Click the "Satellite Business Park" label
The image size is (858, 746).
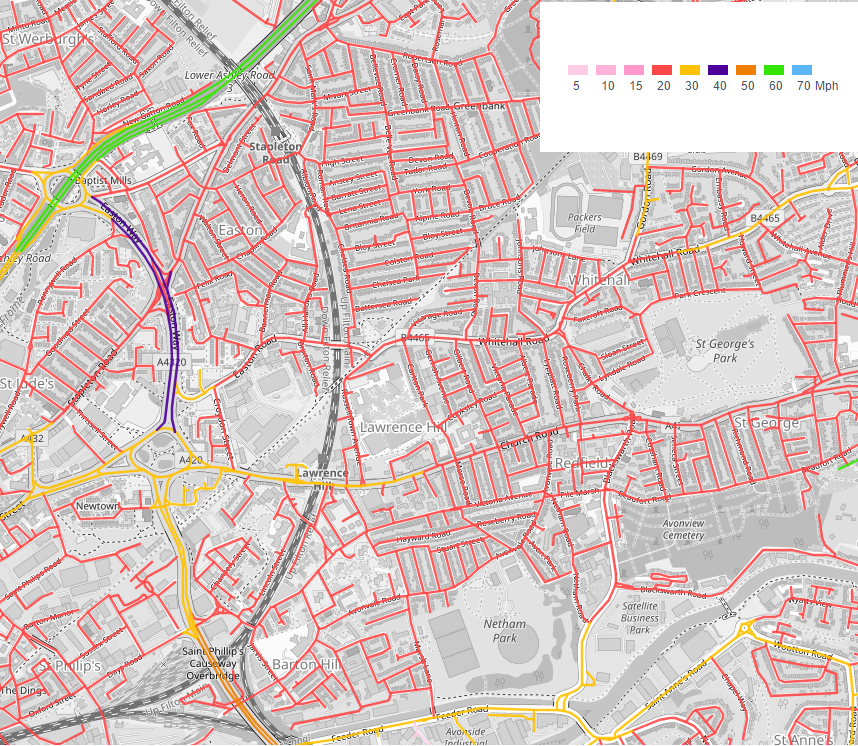pos(640,618)
